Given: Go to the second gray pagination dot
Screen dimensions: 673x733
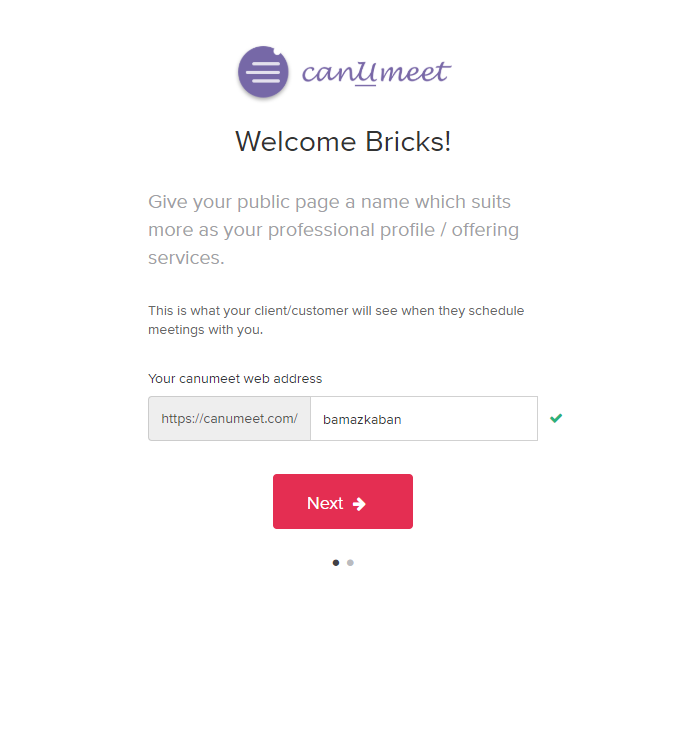Looking at the screenshot, I should tap(350, 562).
